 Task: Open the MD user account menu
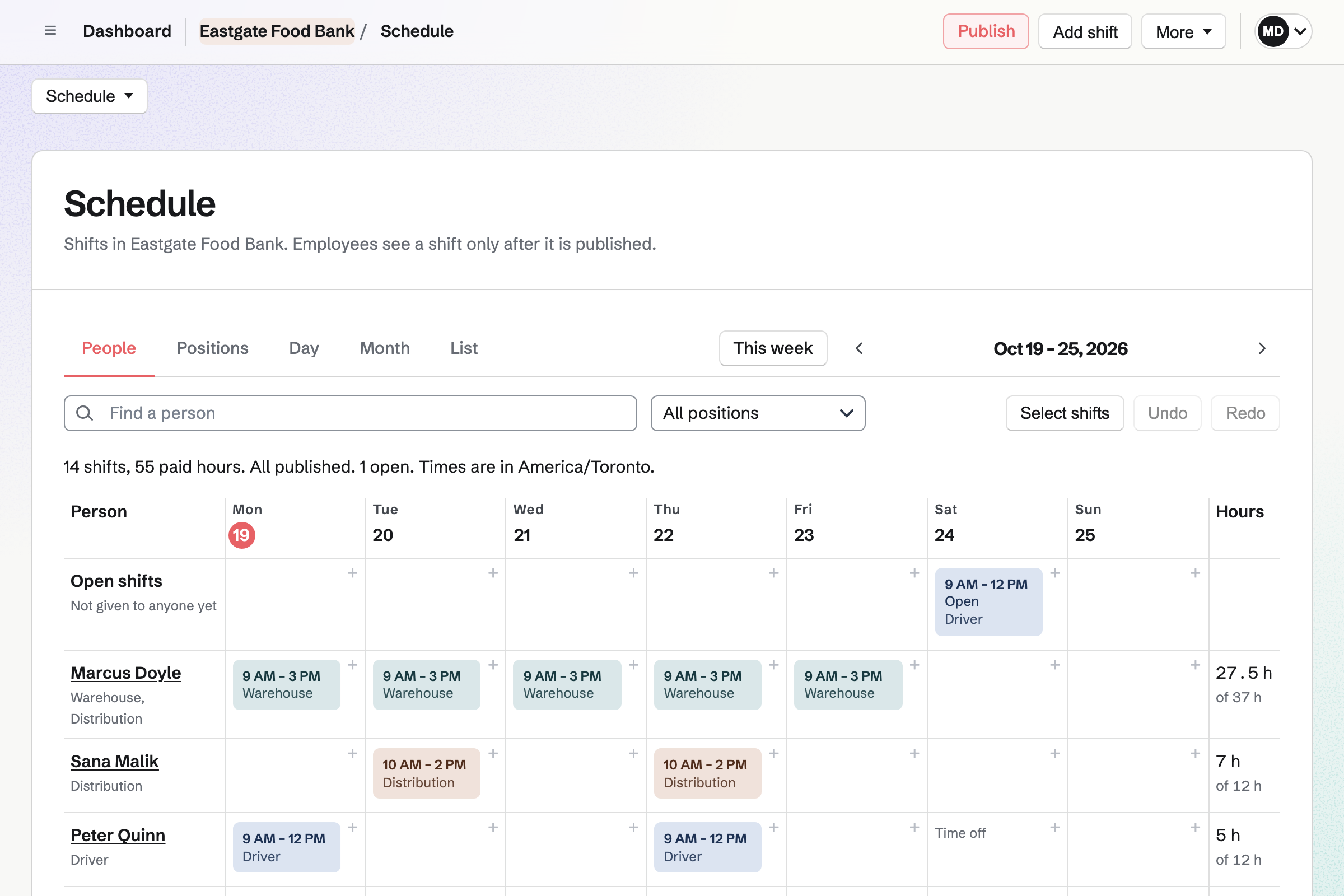click(x=1283, y=31)
